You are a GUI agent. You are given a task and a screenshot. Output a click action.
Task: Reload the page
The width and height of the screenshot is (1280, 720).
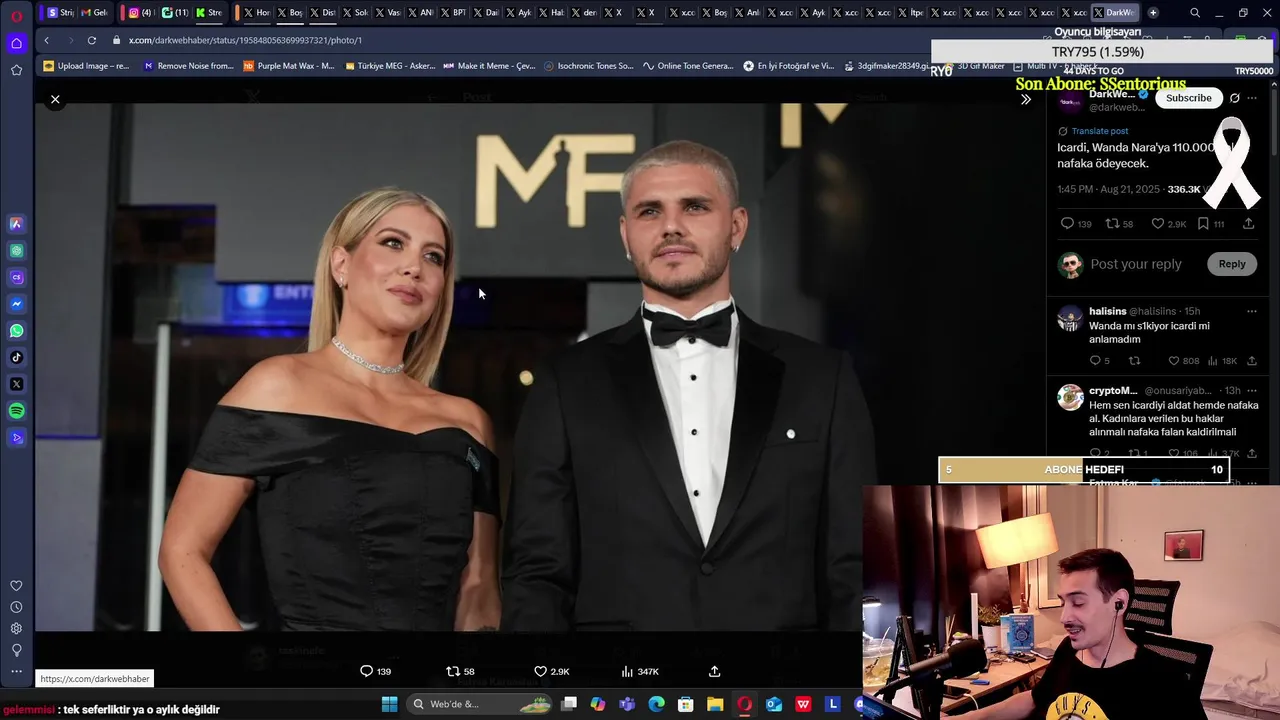91,40
